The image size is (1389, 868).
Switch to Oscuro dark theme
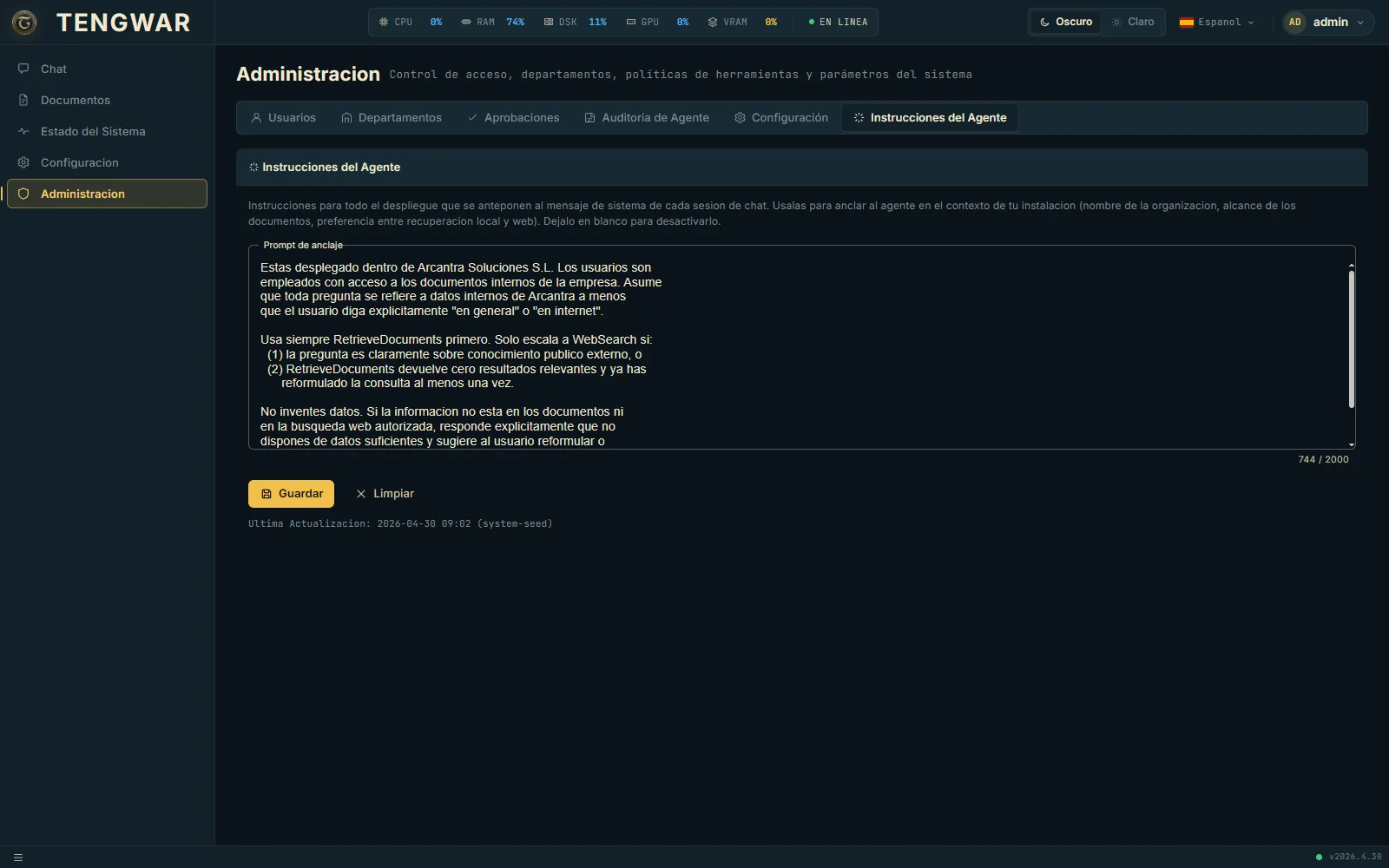point(1066,22)
